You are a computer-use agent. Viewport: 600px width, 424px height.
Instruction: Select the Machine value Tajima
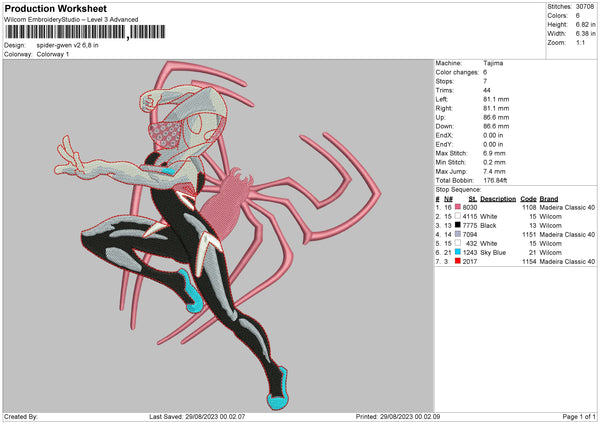coord(493,63)
